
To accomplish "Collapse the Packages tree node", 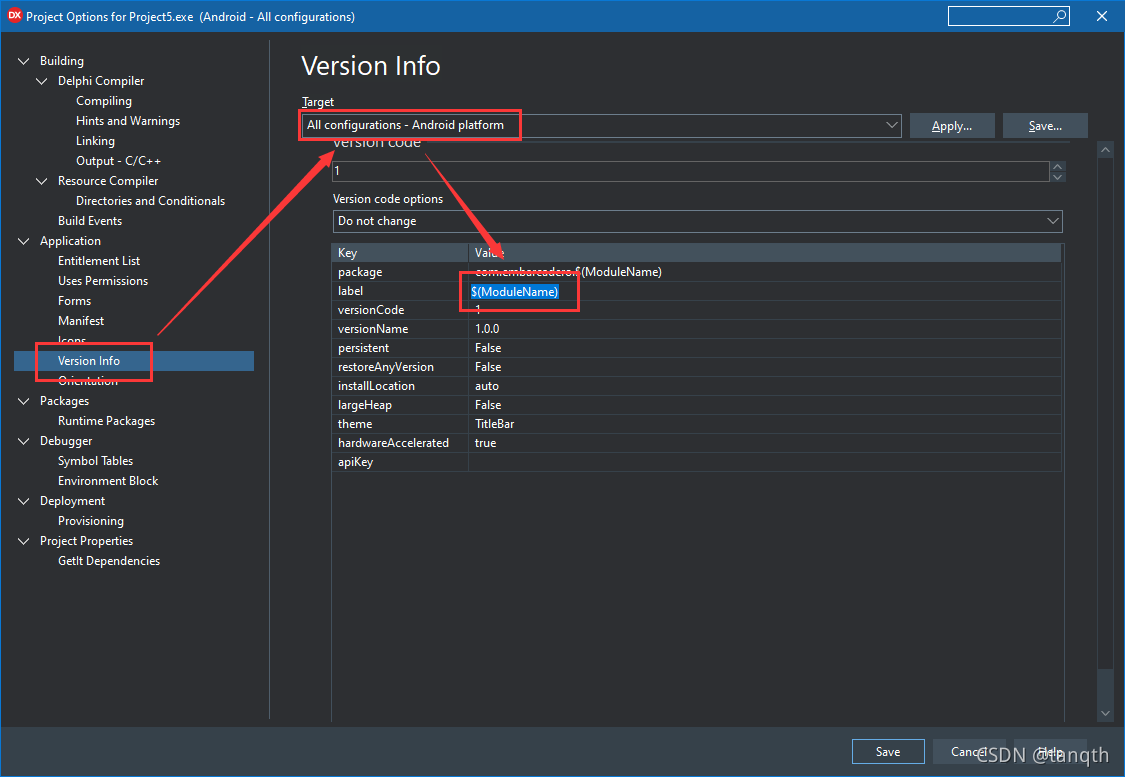I will 24,401.
